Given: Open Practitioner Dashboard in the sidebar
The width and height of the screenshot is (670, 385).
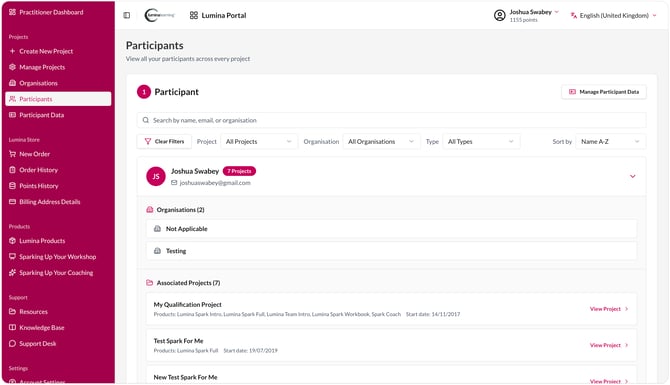Looking at the screenshot, I should [51, 12].
